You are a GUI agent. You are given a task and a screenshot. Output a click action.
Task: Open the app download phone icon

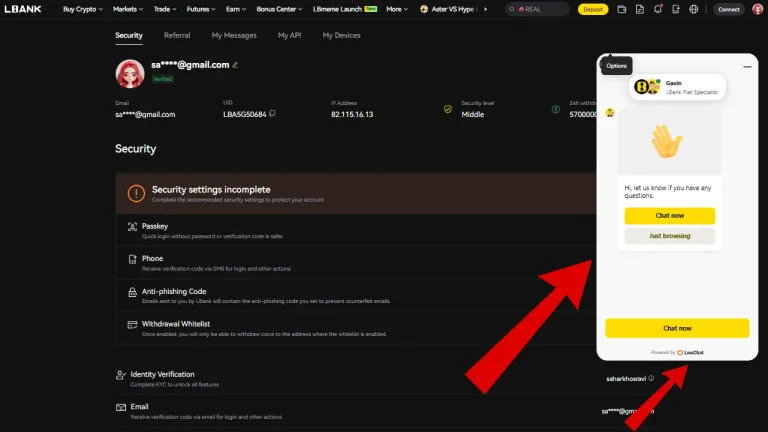[675, 9]
